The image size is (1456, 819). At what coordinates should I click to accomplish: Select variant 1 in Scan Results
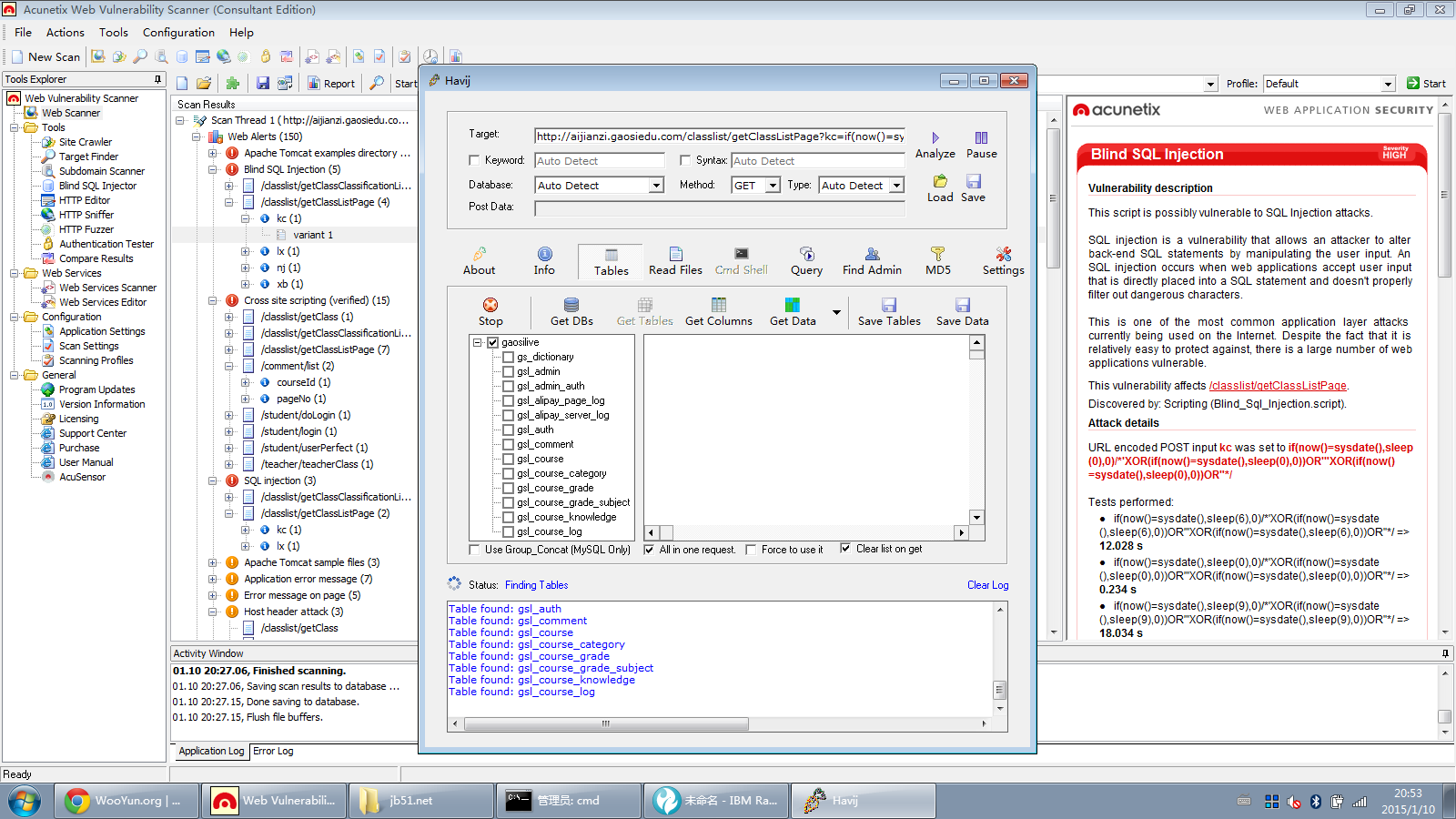click(x=313, y=235)
